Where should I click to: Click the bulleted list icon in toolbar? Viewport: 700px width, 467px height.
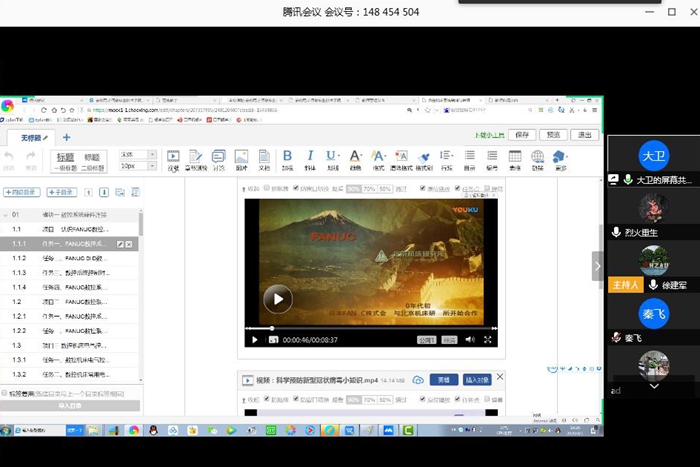(469, 155)
